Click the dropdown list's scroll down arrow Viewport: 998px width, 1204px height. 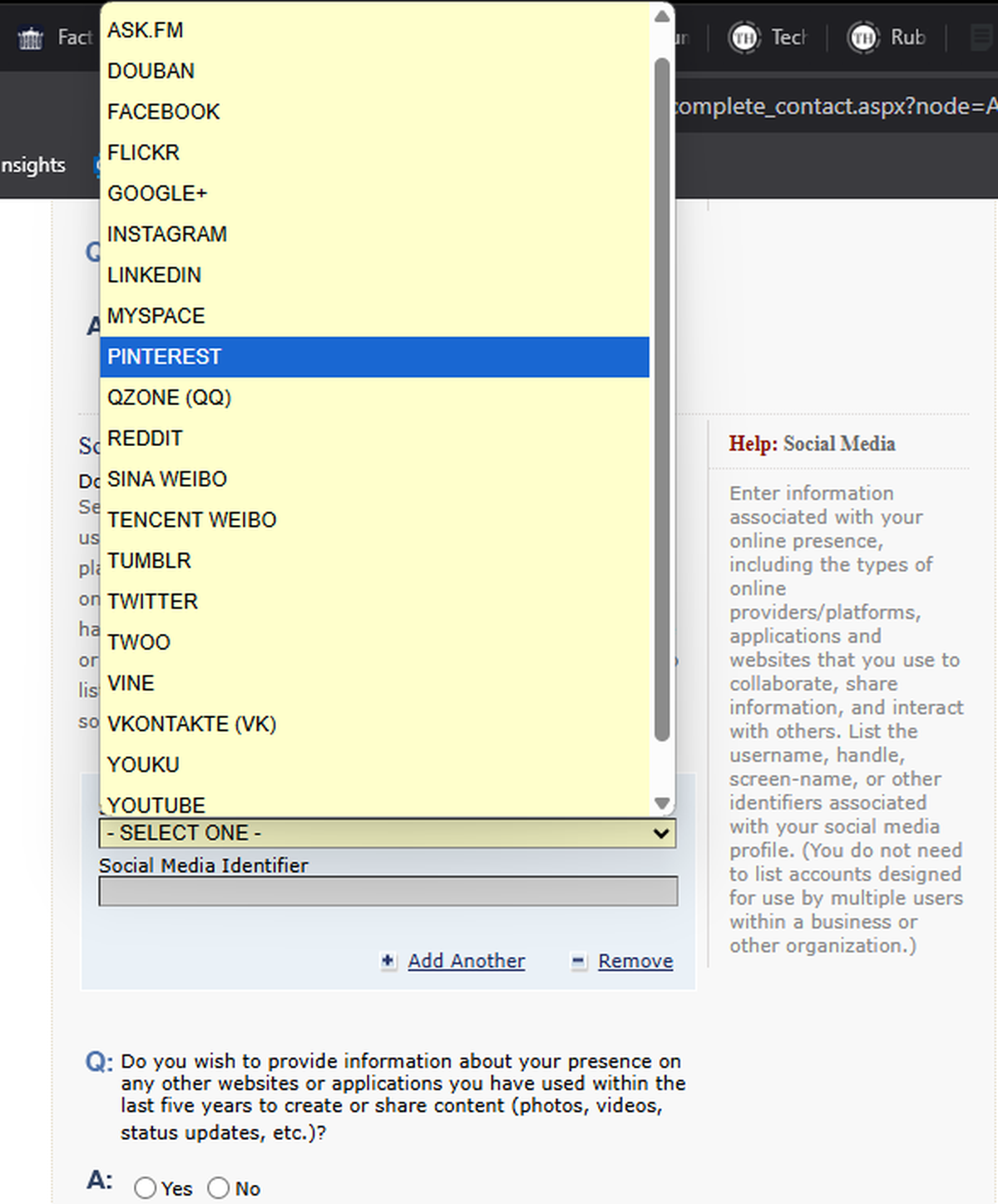coord(662,803)
